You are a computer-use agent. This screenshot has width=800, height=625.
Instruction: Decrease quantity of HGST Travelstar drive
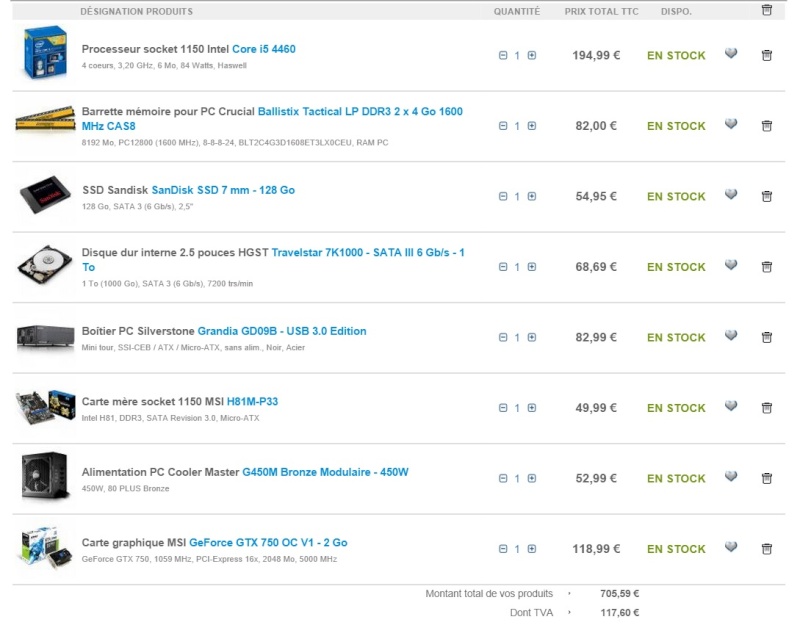pyautogui.click(x=503, y=266)
